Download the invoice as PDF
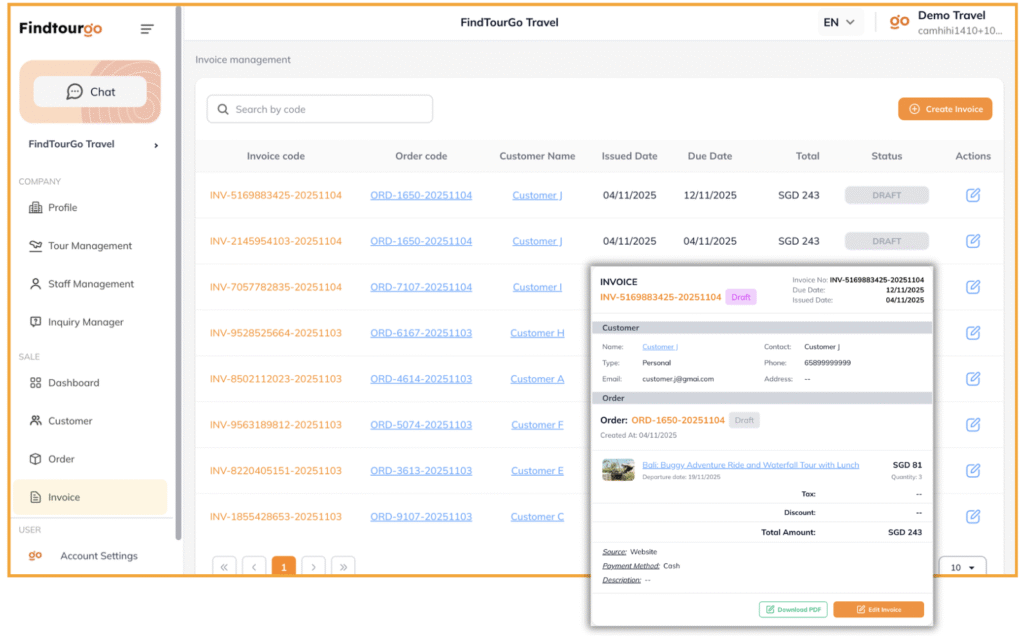Image resolution: width=1024 pixels, height=636 pixels. [x=793, y=609]
